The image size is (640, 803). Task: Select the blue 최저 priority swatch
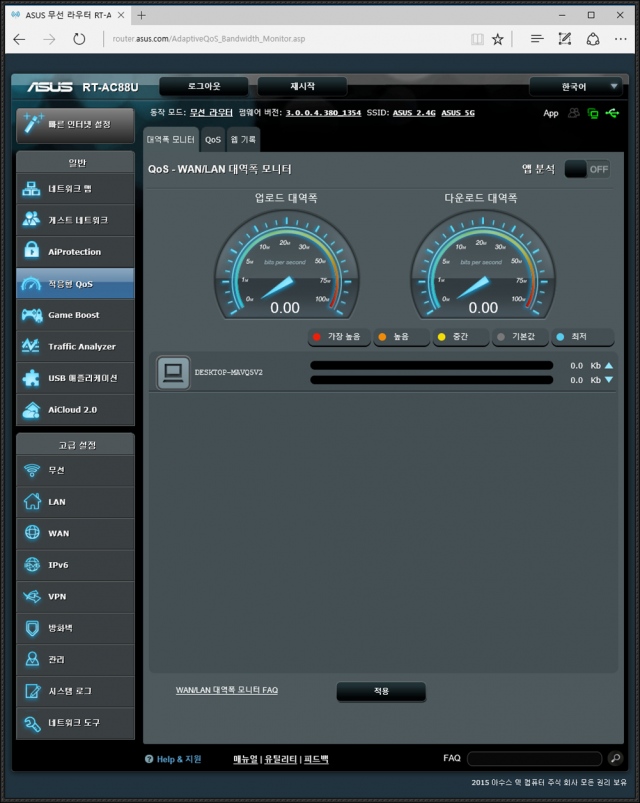point(560,336)
